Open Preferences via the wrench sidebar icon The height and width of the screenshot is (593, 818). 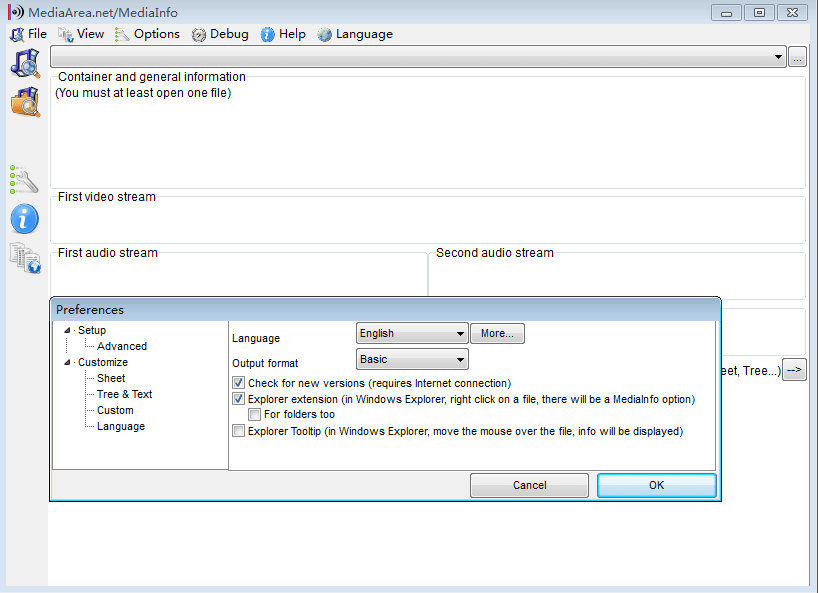25,179
